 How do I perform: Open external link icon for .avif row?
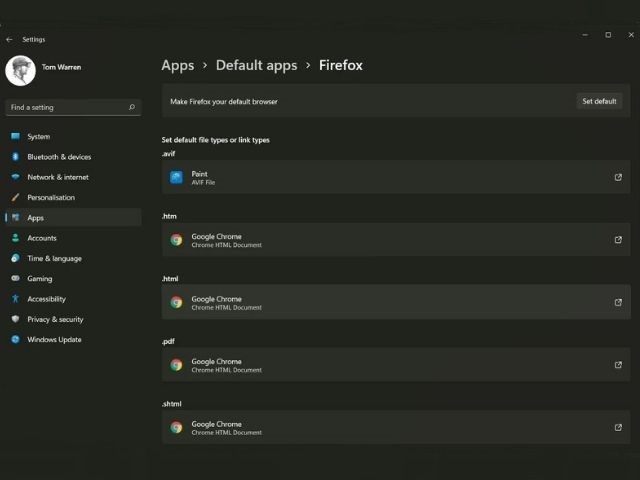click(x=618, y=177)
